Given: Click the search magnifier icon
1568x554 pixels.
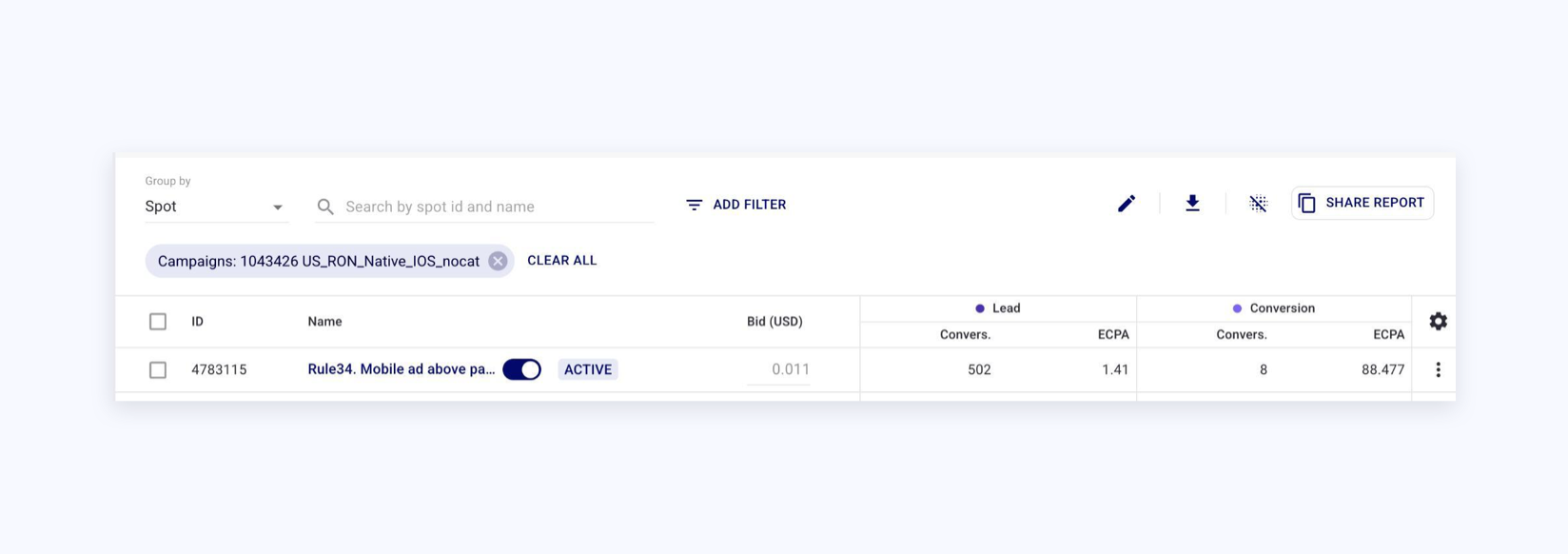Looking at the screenshot, I should (x=325, y=207).
